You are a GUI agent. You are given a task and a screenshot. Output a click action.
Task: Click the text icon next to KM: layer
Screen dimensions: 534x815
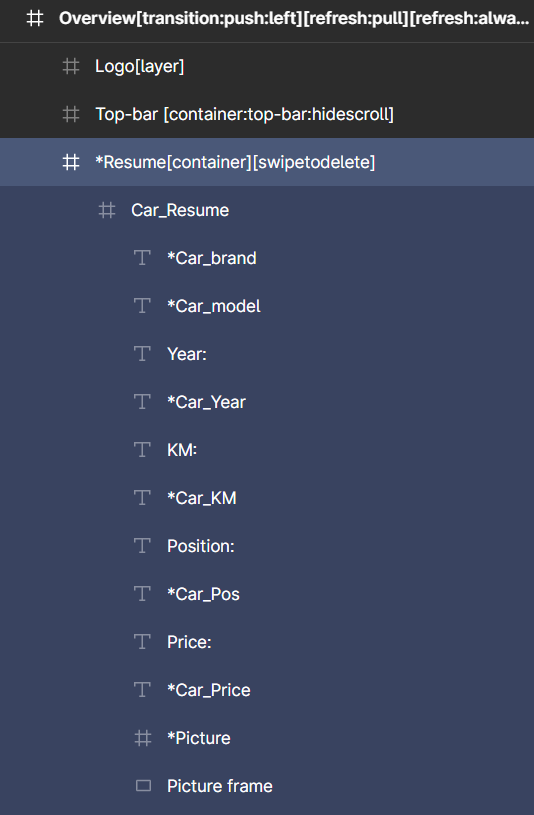click(142, 450)
